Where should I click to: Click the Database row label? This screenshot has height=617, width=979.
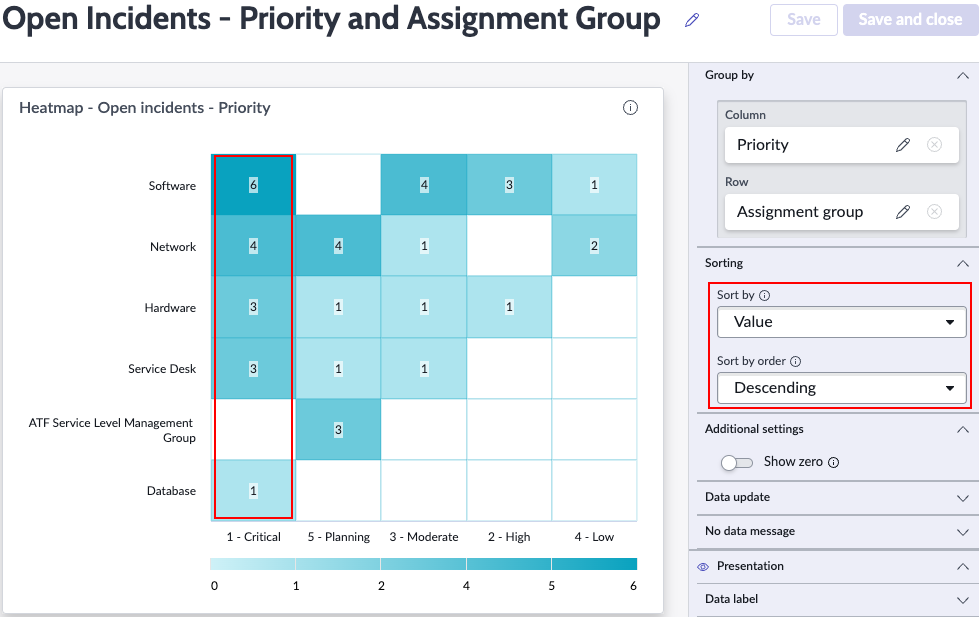[171, 491]
